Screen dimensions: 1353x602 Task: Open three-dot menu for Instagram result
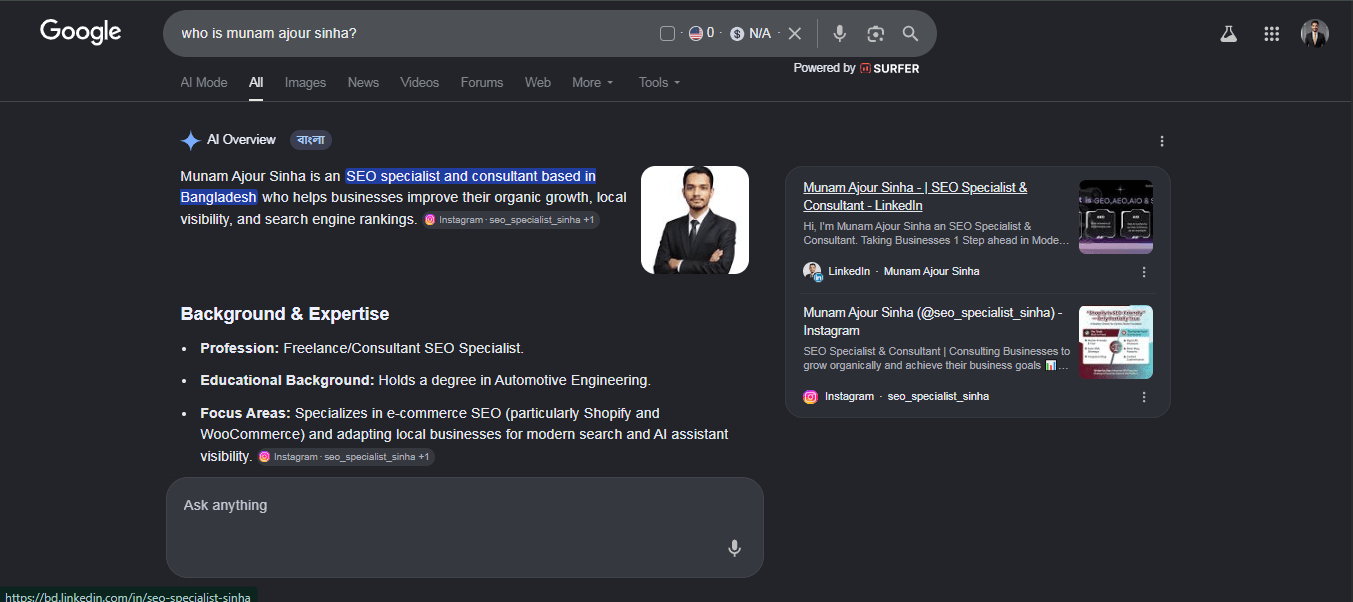[x=1144, y=397]
